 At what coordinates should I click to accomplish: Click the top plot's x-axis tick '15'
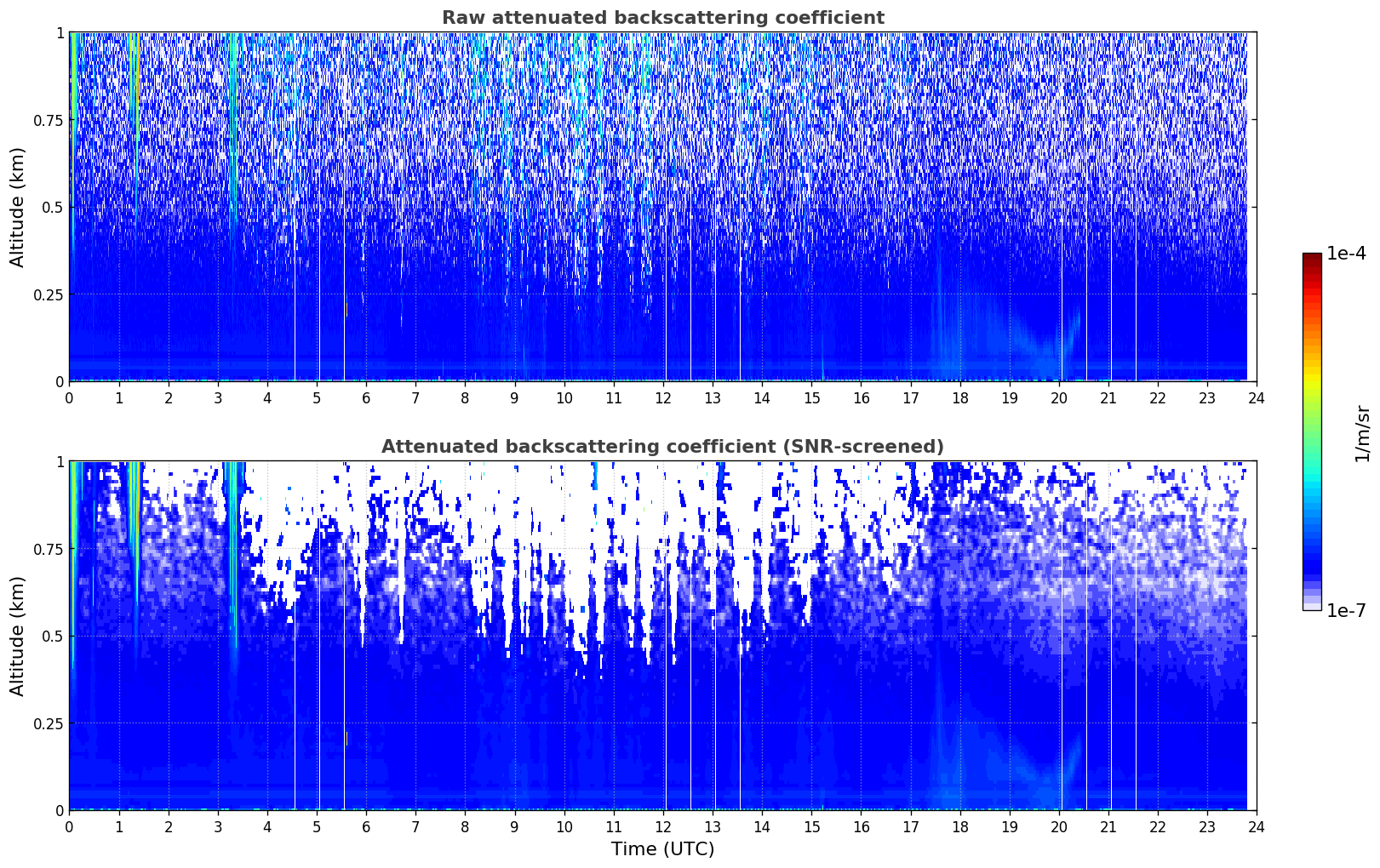811,397
